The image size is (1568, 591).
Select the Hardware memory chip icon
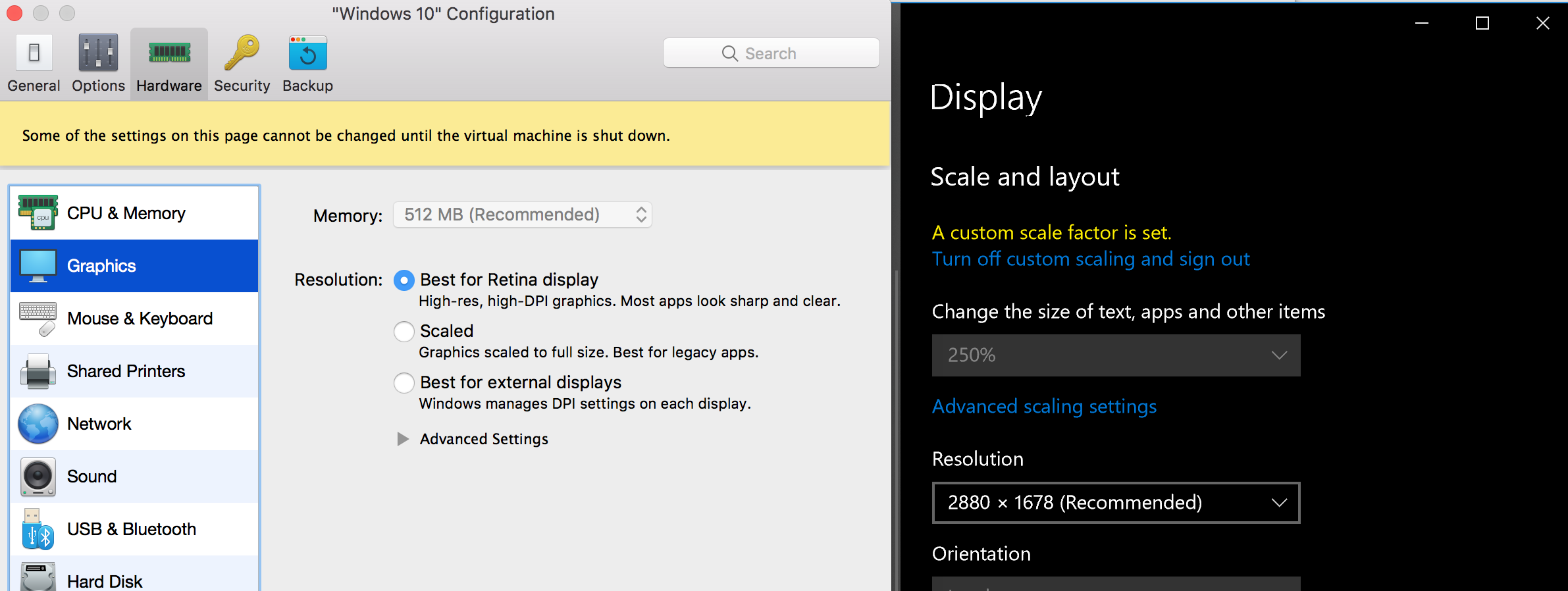coord(170,53)
